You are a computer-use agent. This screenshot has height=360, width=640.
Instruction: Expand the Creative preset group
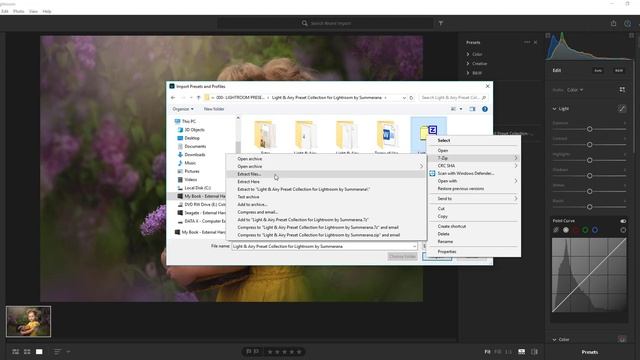tap(468, 63)
